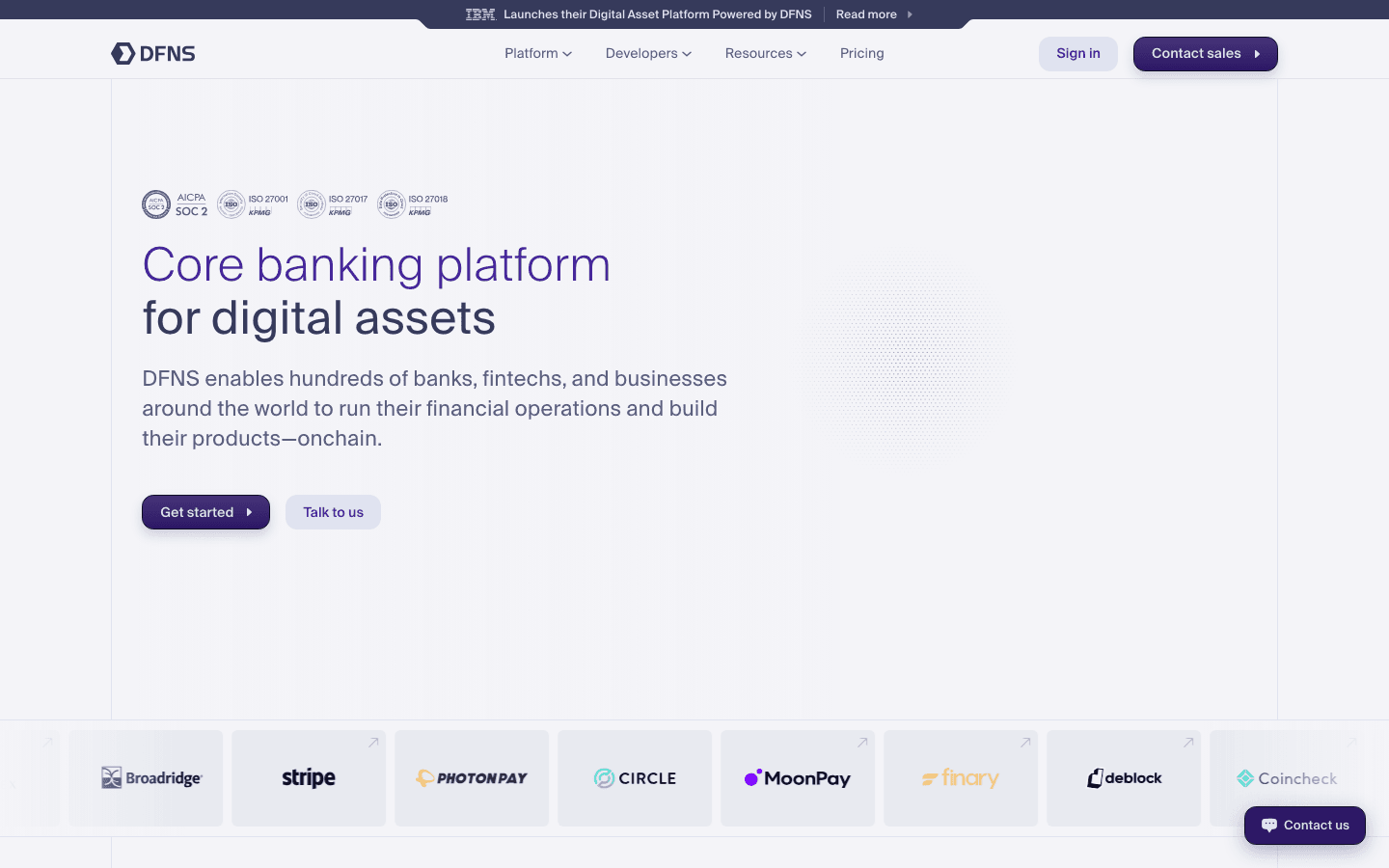Open the PhotonPay customer card
Image resolution: width=1389 pixels, height=868 pixels.
tap(472, 778)
